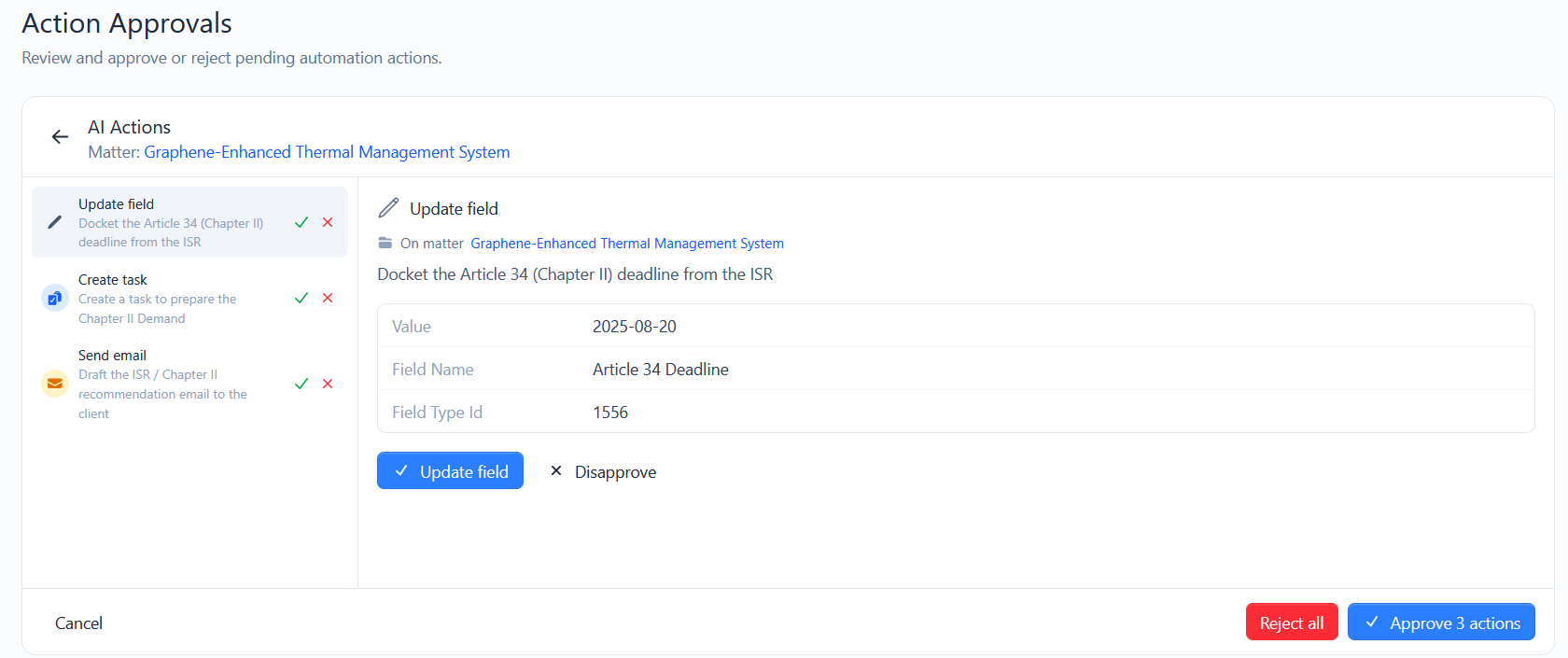Approve the Update field action with green checkmark
The height and width of the screenshot is (658, 1568).
pos(301,222)
